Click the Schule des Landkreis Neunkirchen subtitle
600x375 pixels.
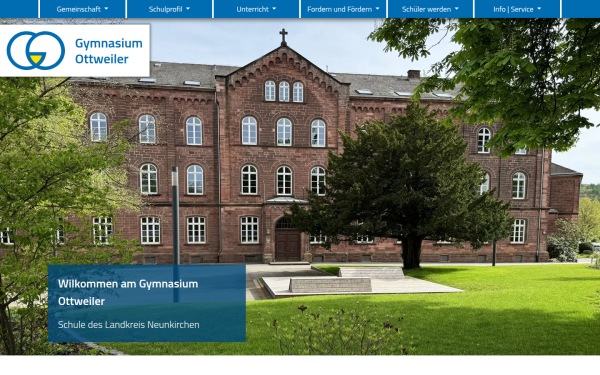pyautogui.click(x=129, y=324)
